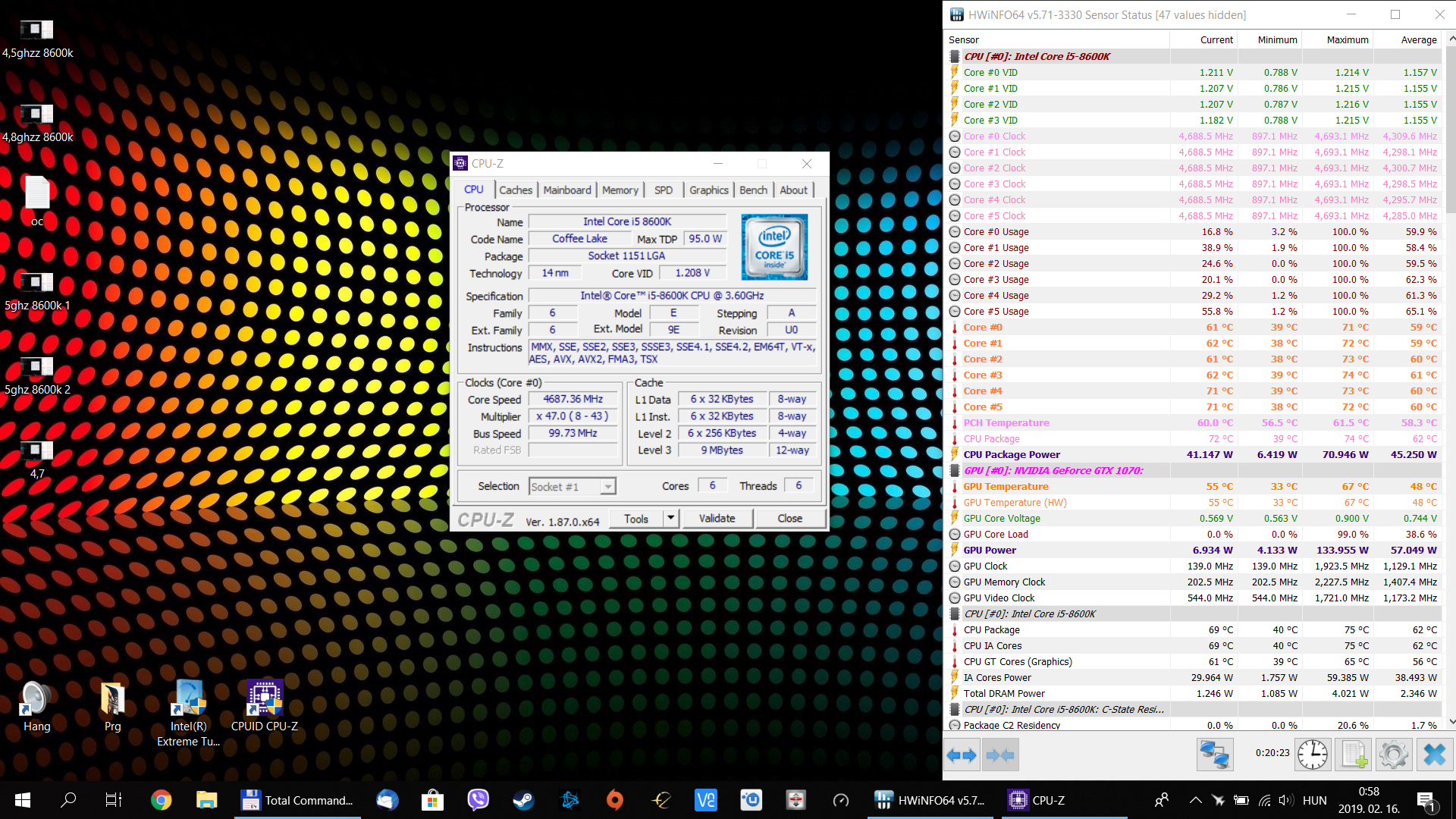Switch to the HWiNFO64 taskbar button
Viewport: 1456px width, 819px height.
[x=930, y=800]
